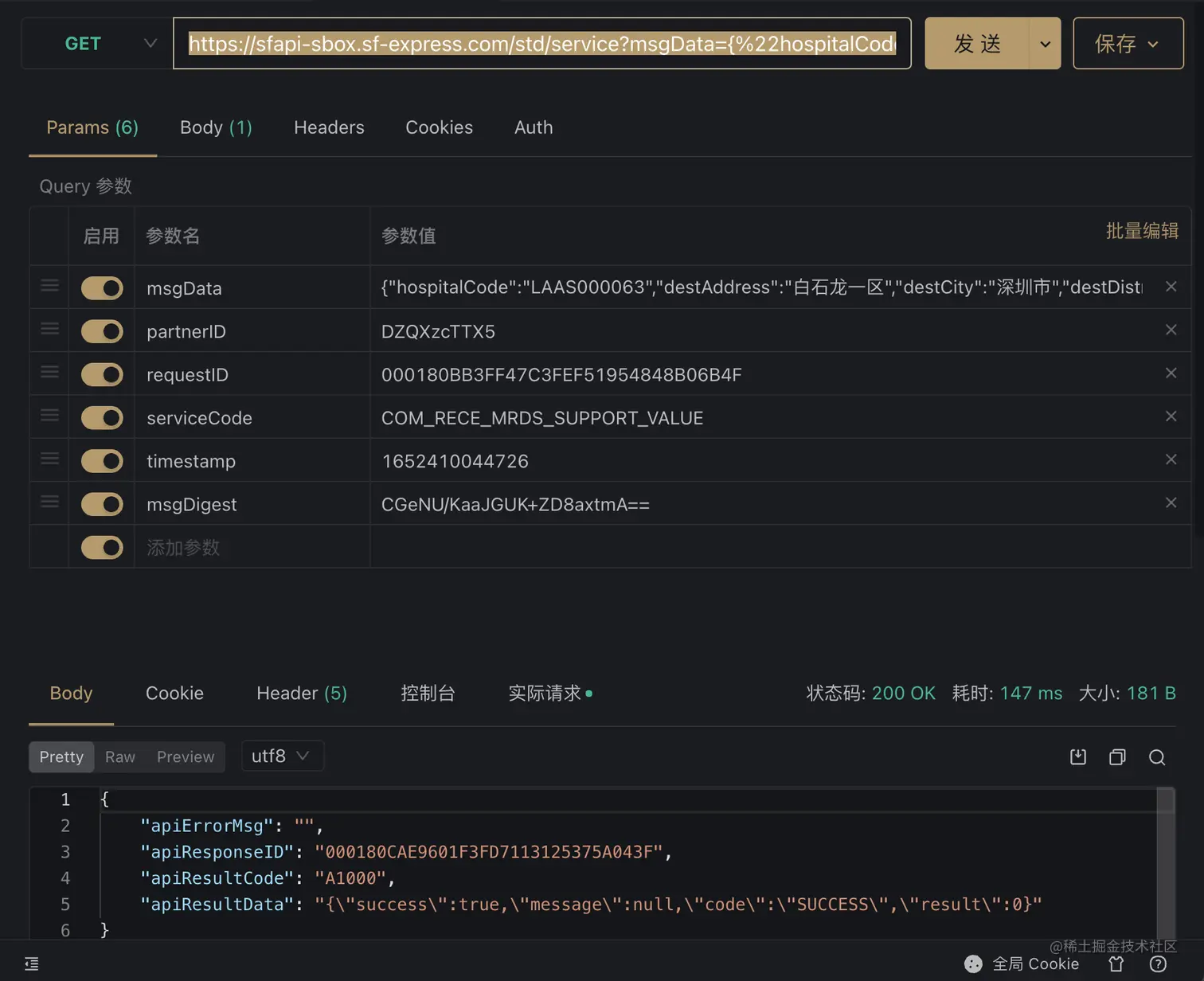1204x981 pixels.
Task: Click the msgData parameter value field
Action: pos(761,287)
